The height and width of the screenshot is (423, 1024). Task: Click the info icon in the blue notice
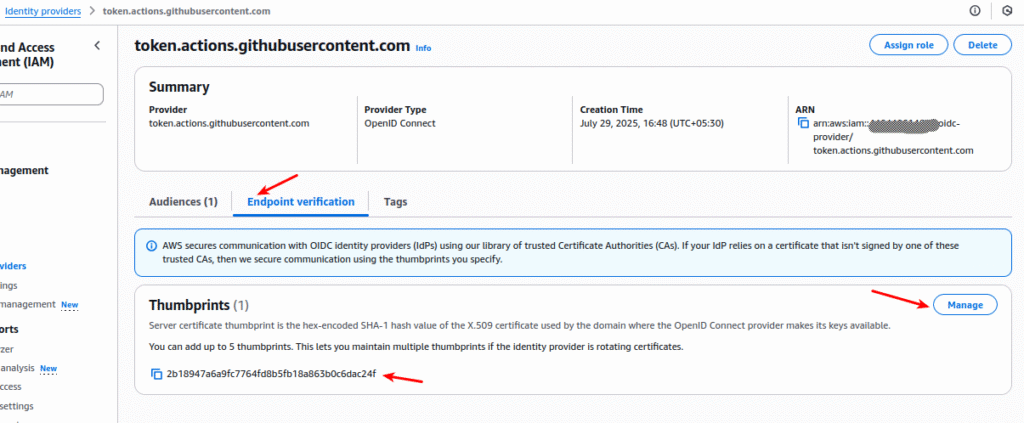tap(151, 246)
